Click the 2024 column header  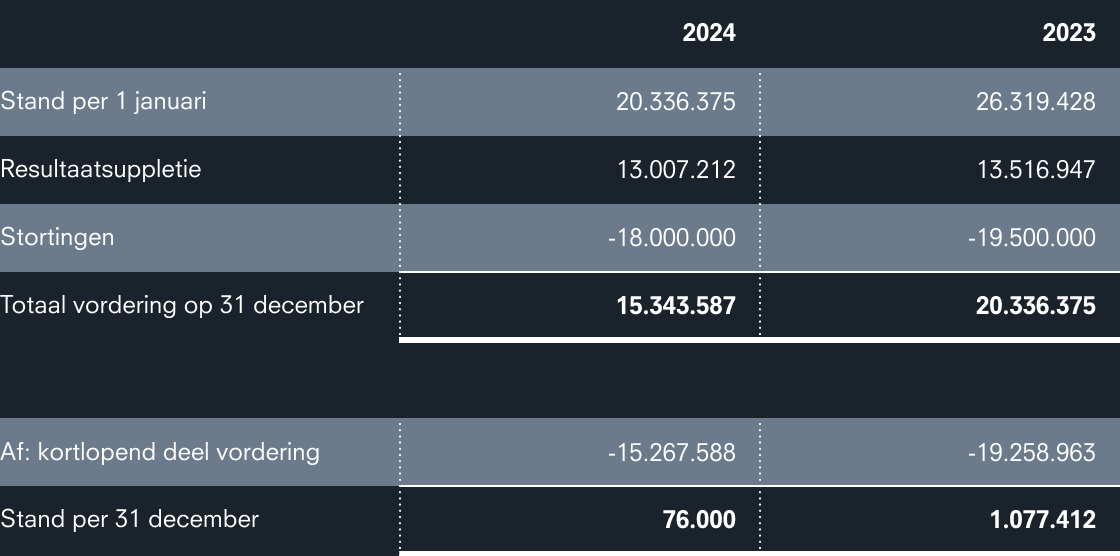(708, 33)
